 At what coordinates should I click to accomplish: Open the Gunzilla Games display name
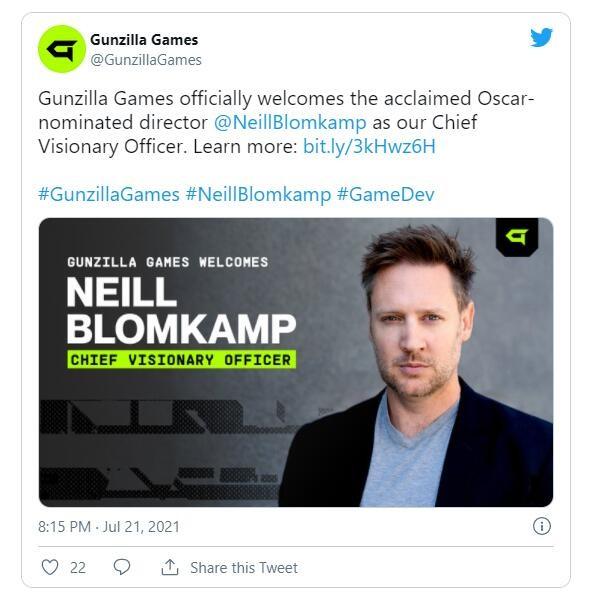point(144,40)
